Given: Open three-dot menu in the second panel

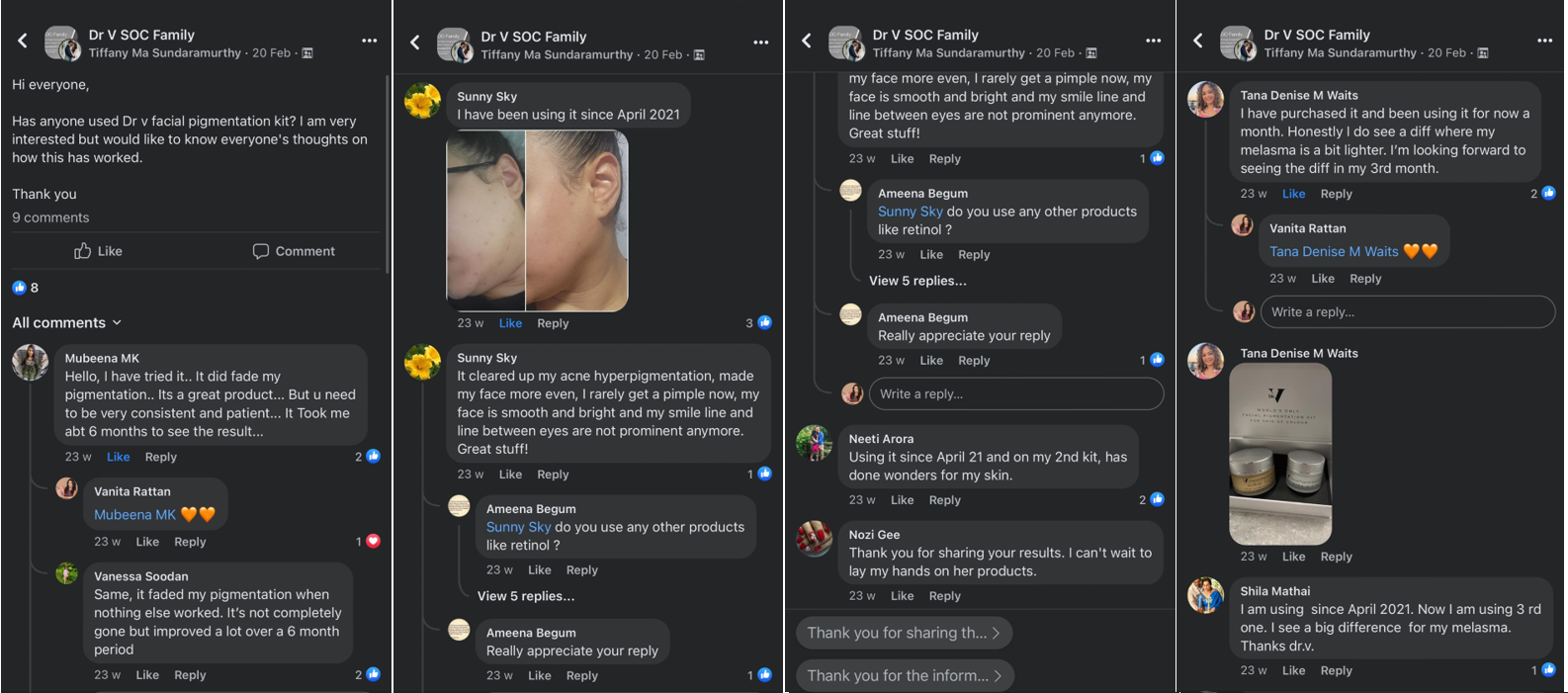Looking at the screenshot, I should coord(760,42).
